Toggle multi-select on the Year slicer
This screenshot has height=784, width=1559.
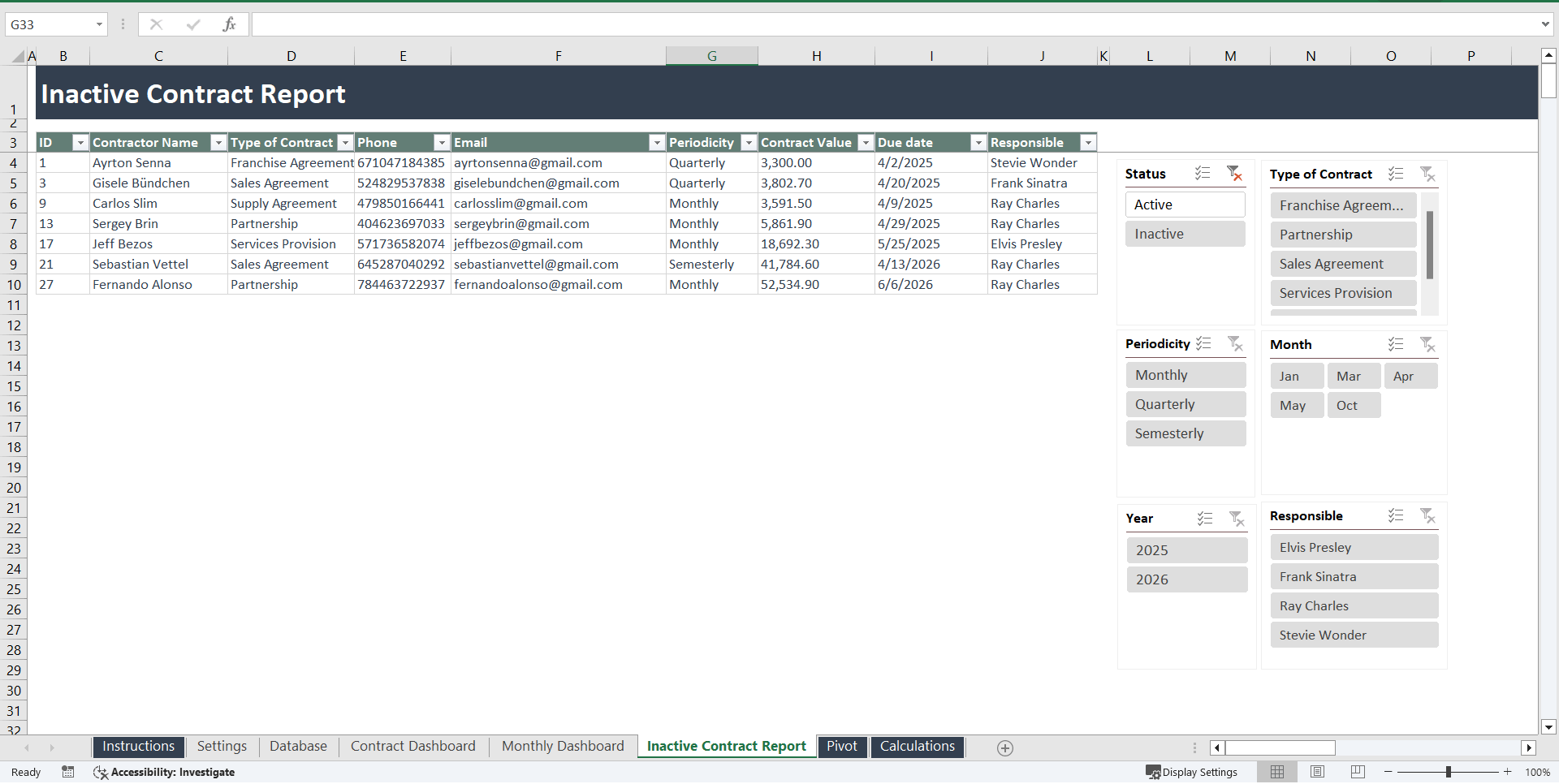point(1205,518)
